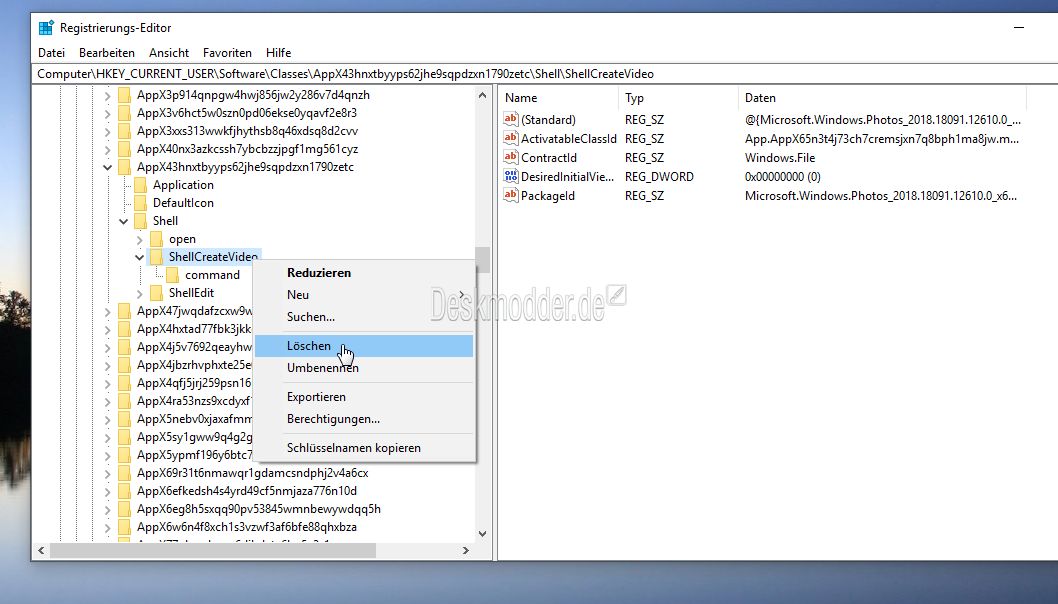The height and width of the screenshot is (604, 1058).
Task: Expand the AppX3v6hct5w0szn0pd06ekse0yqavf2e8r3 key
Action: click(x=107, y=113)
